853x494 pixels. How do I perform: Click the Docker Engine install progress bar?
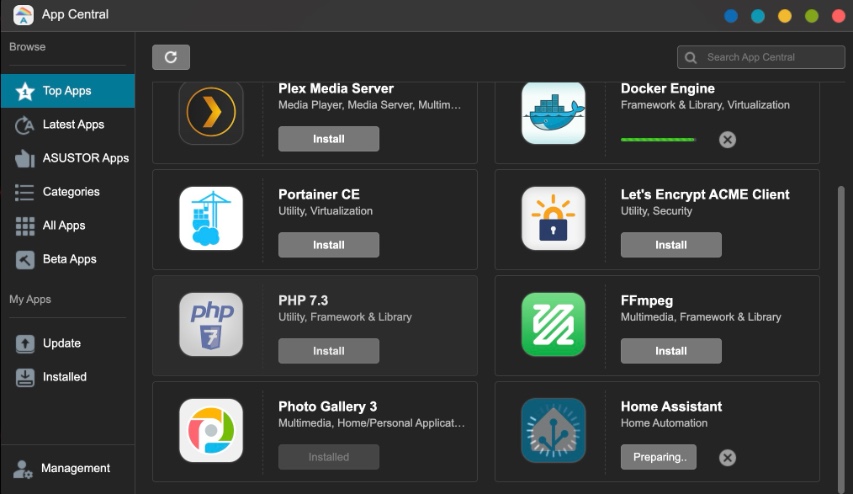[x=658, y=140]
